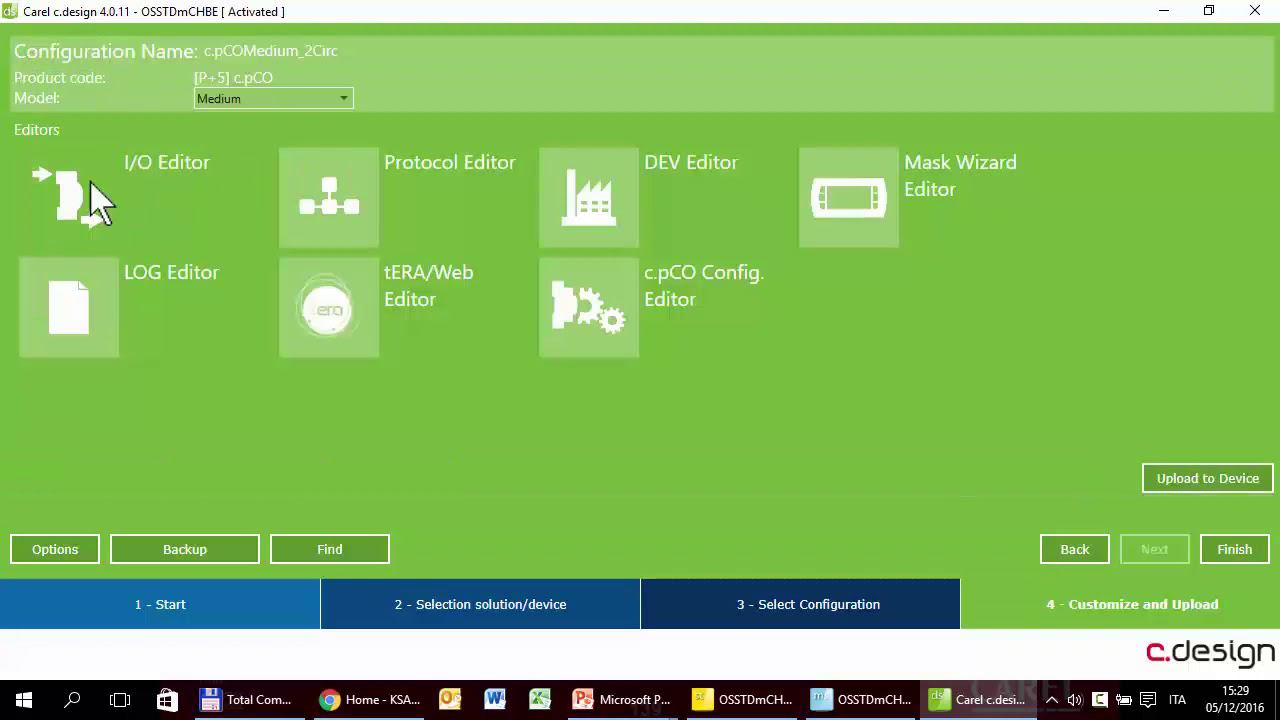This screenshot has height=720, width=1280.
Task: Click the ITA language indicator
Action: coord(1178,700)
